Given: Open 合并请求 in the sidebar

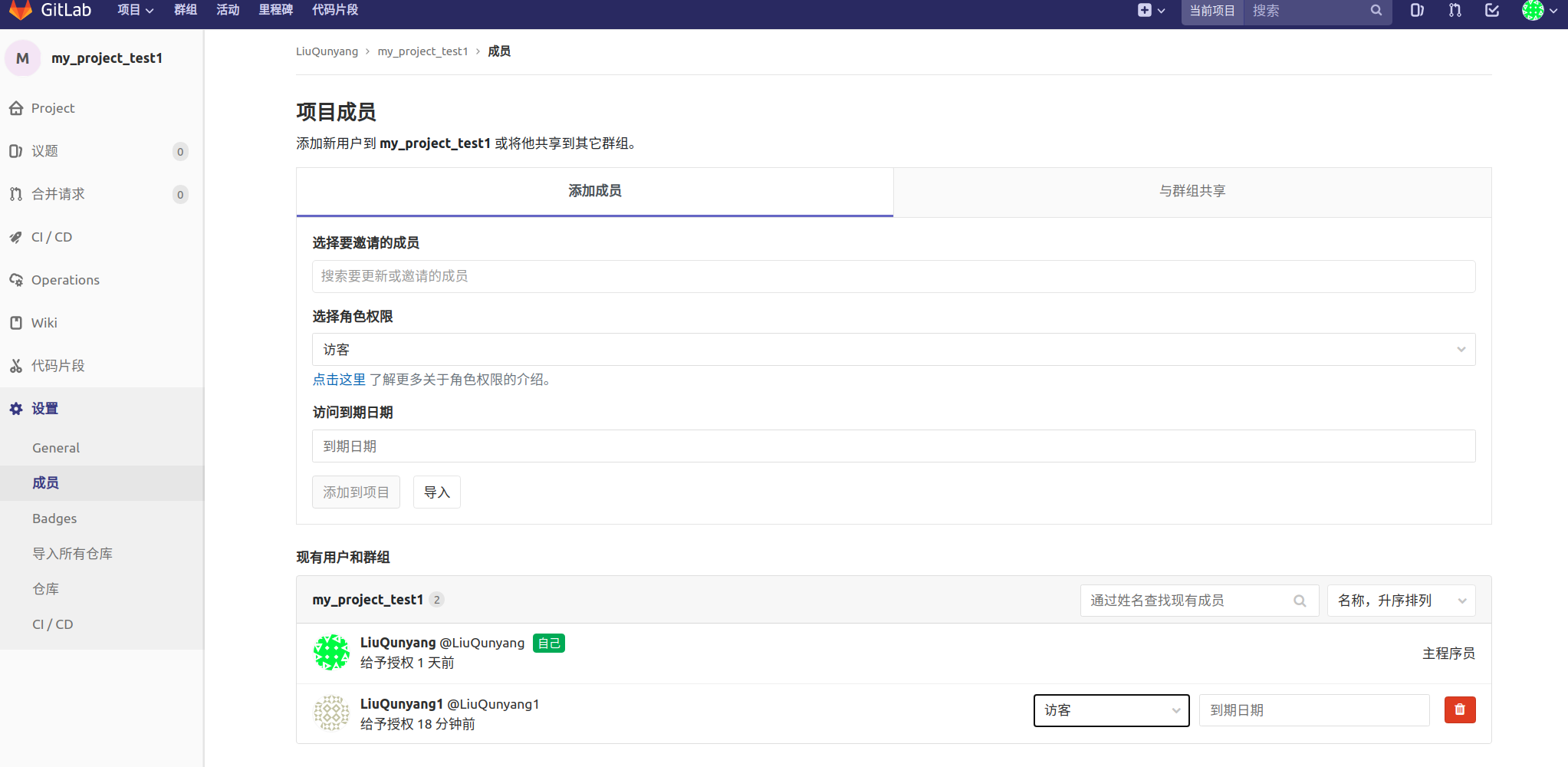Looking at the screenshot, I should point(58,193).
